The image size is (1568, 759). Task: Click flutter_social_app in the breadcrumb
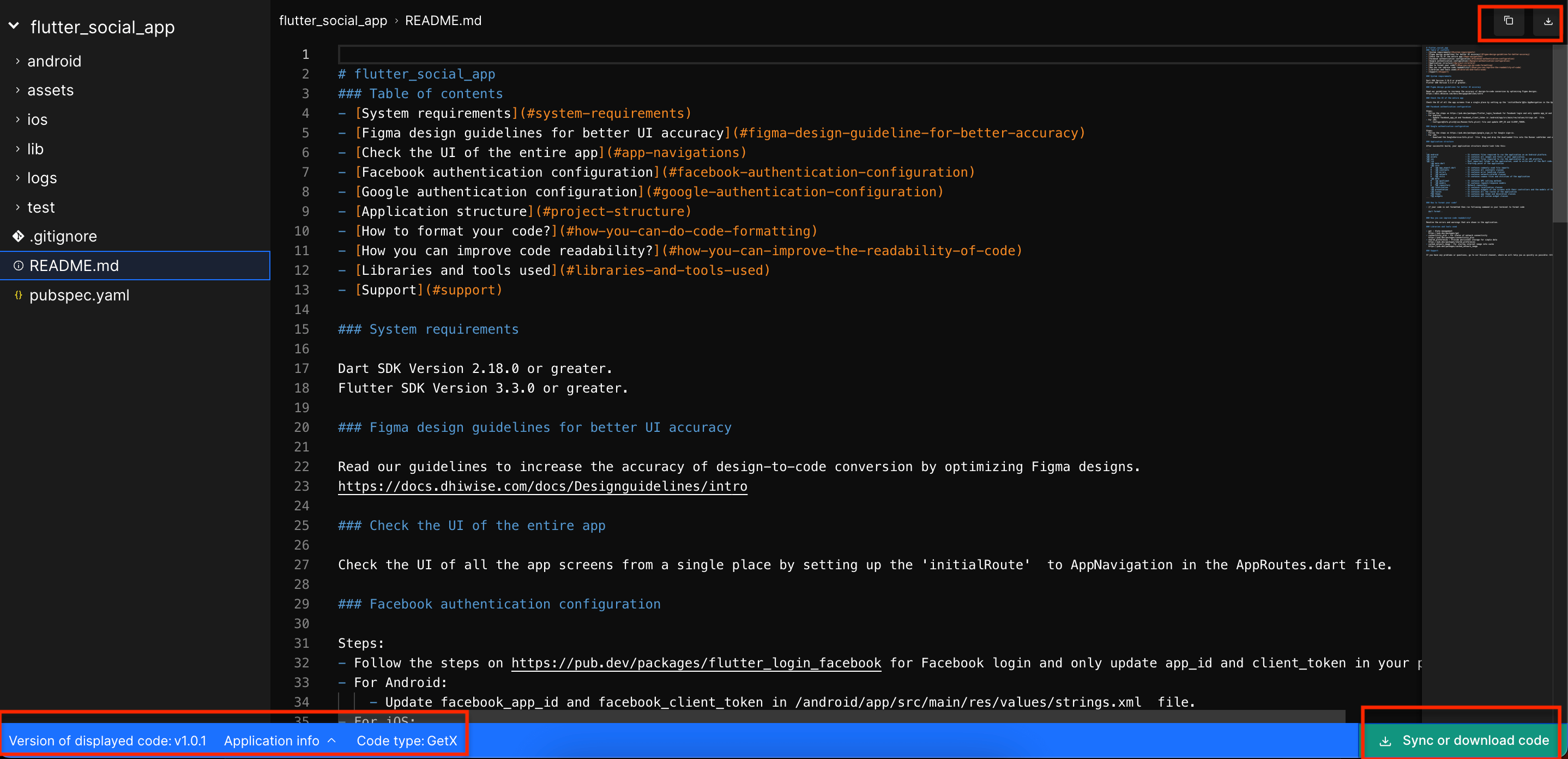(333, 21)
